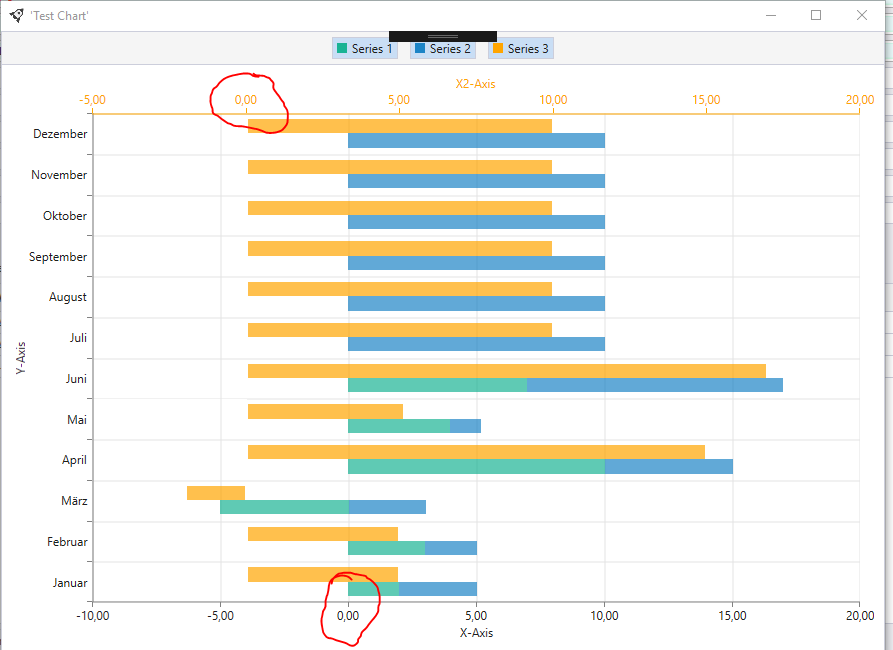Toggle Series 3 legend item
This screenshot has height=650, width=893.
(x=521, y=48)
